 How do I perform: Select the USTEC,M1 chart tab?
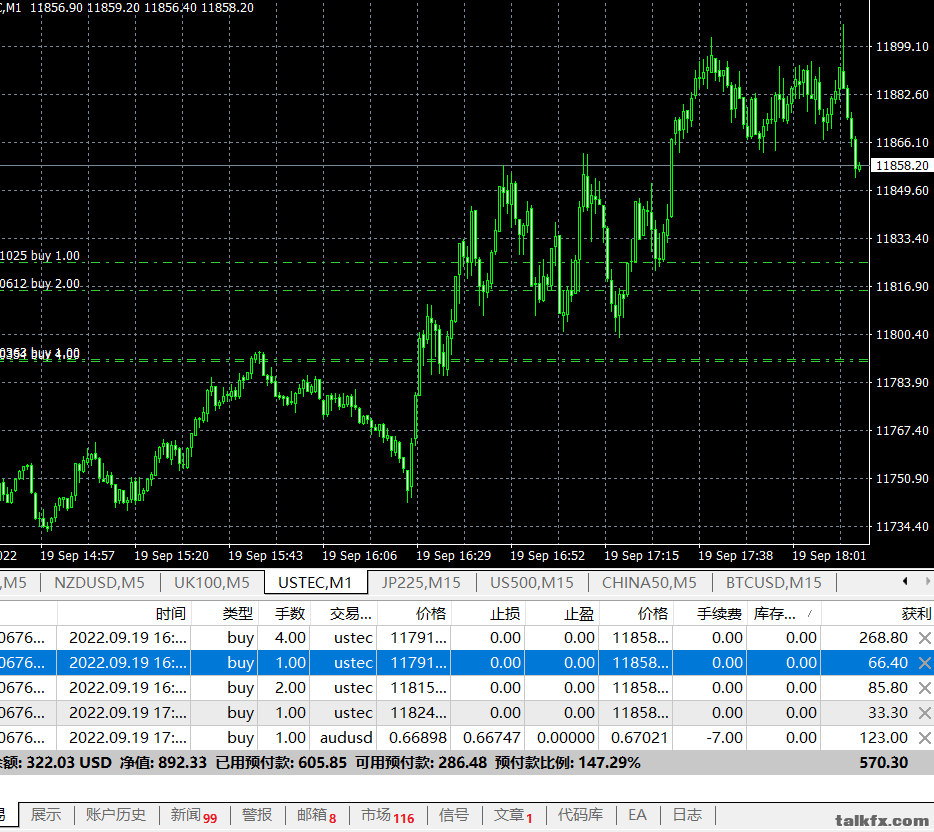click(315, 582)
